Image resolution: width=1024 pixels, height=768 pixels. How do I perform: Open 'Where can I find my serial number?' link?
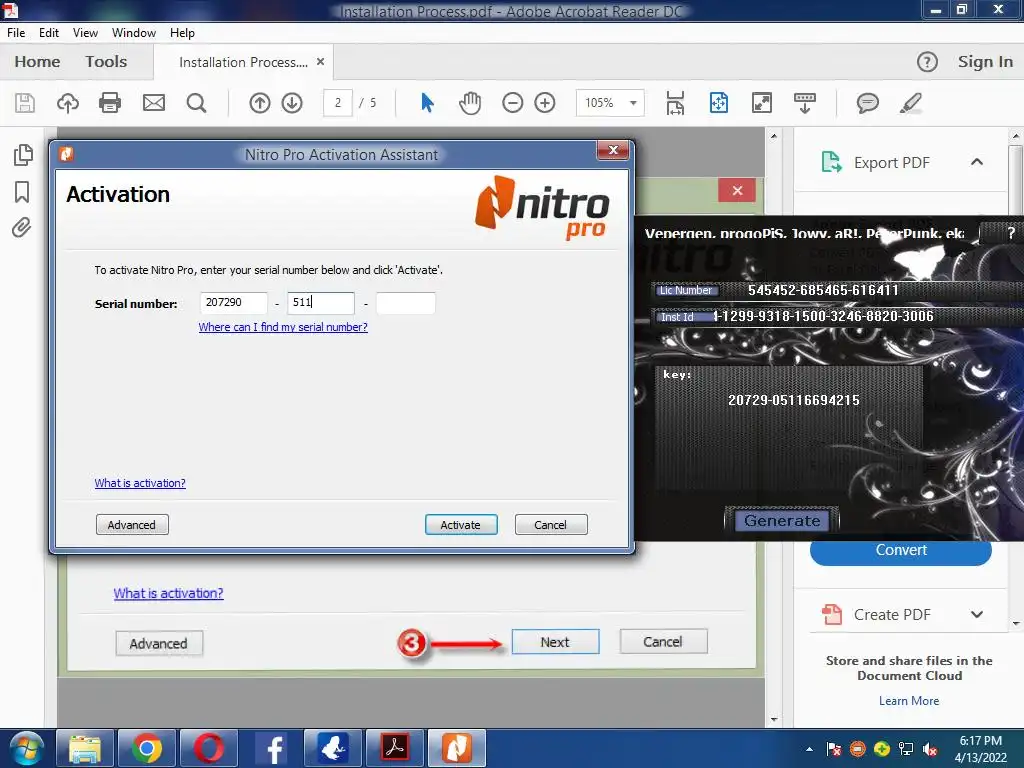click(283, 327)
